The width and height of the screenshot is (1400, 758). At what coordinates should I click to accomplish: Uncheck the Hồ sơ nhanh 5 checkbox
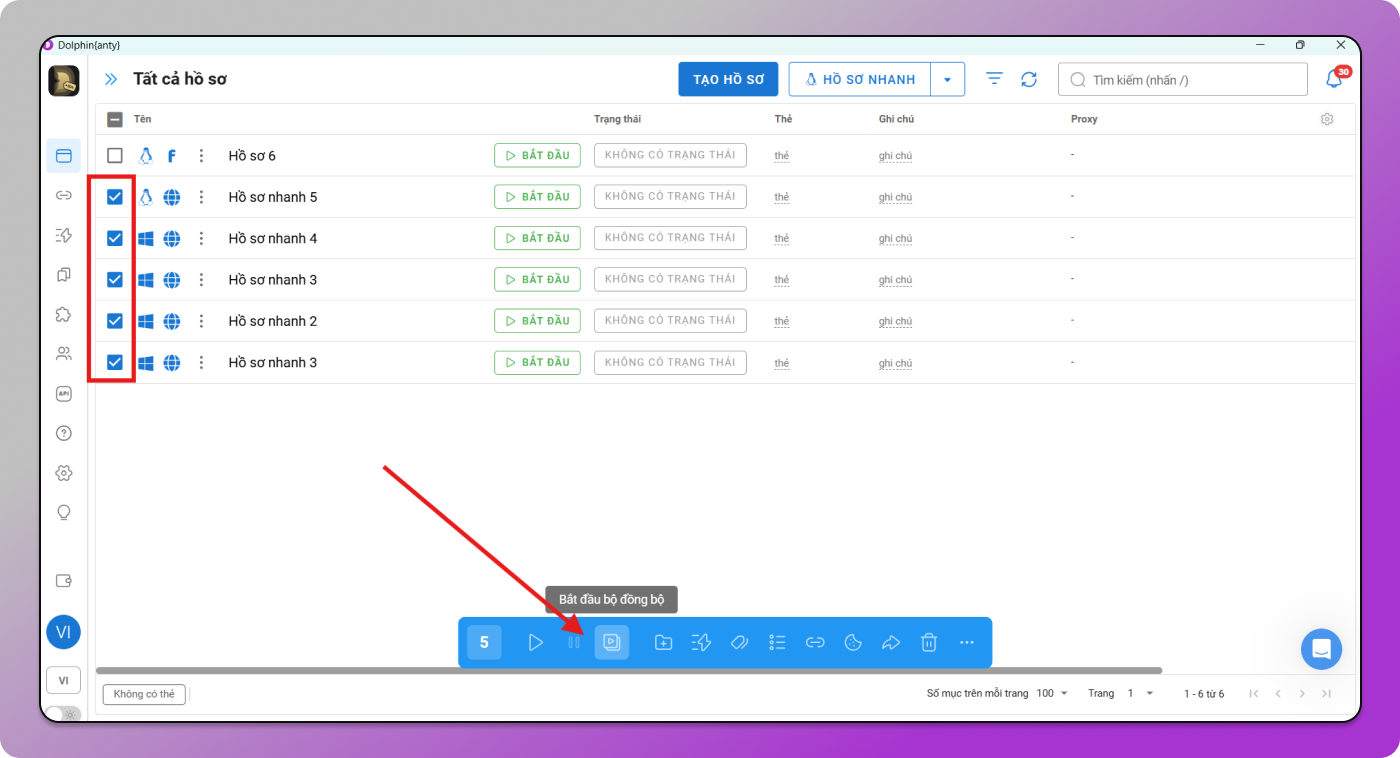click(115, 197)
